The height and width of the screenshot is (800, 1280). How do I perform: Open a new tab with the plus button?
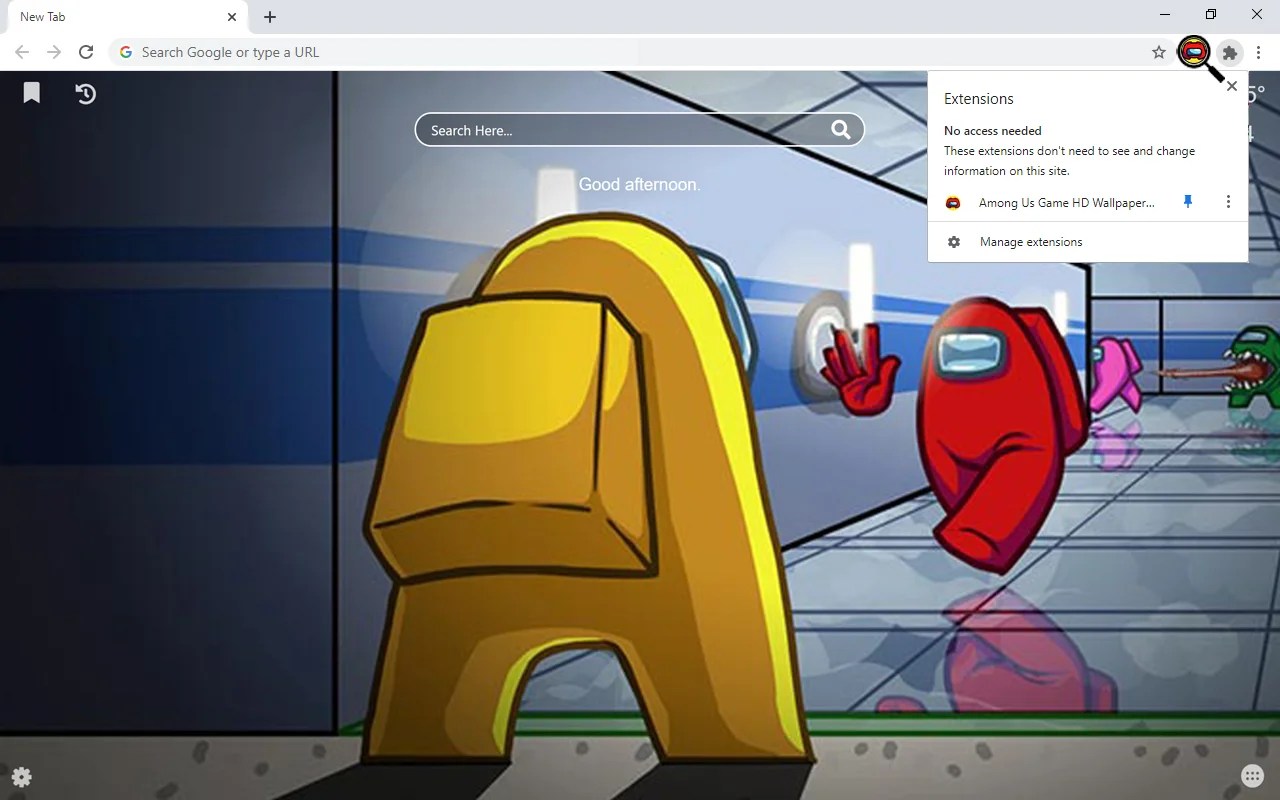click(269, 16)
